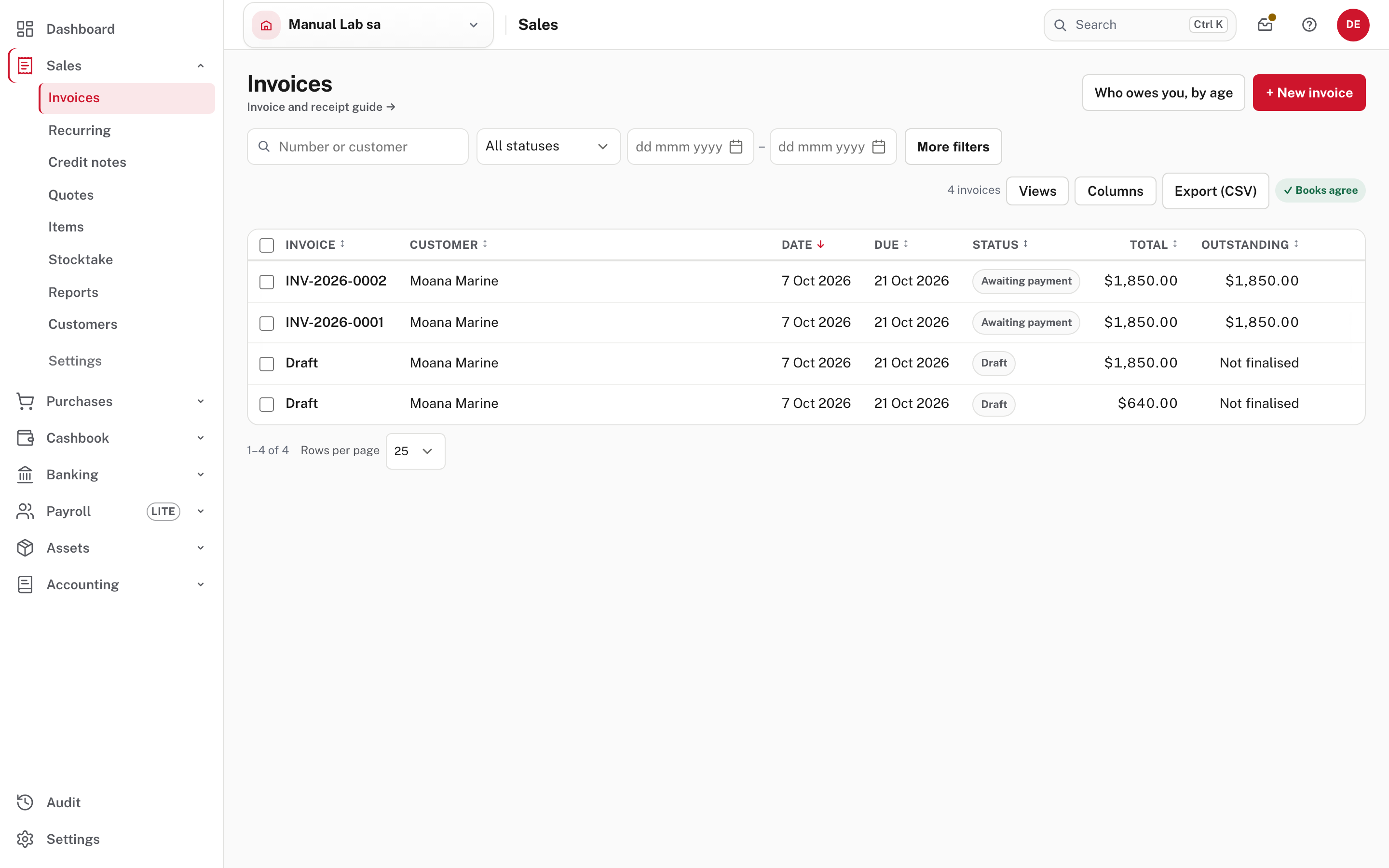Viewport: 1389px width, 868px height.
Task: Click the Number or customer search field
Action: (x=357, y=147)
